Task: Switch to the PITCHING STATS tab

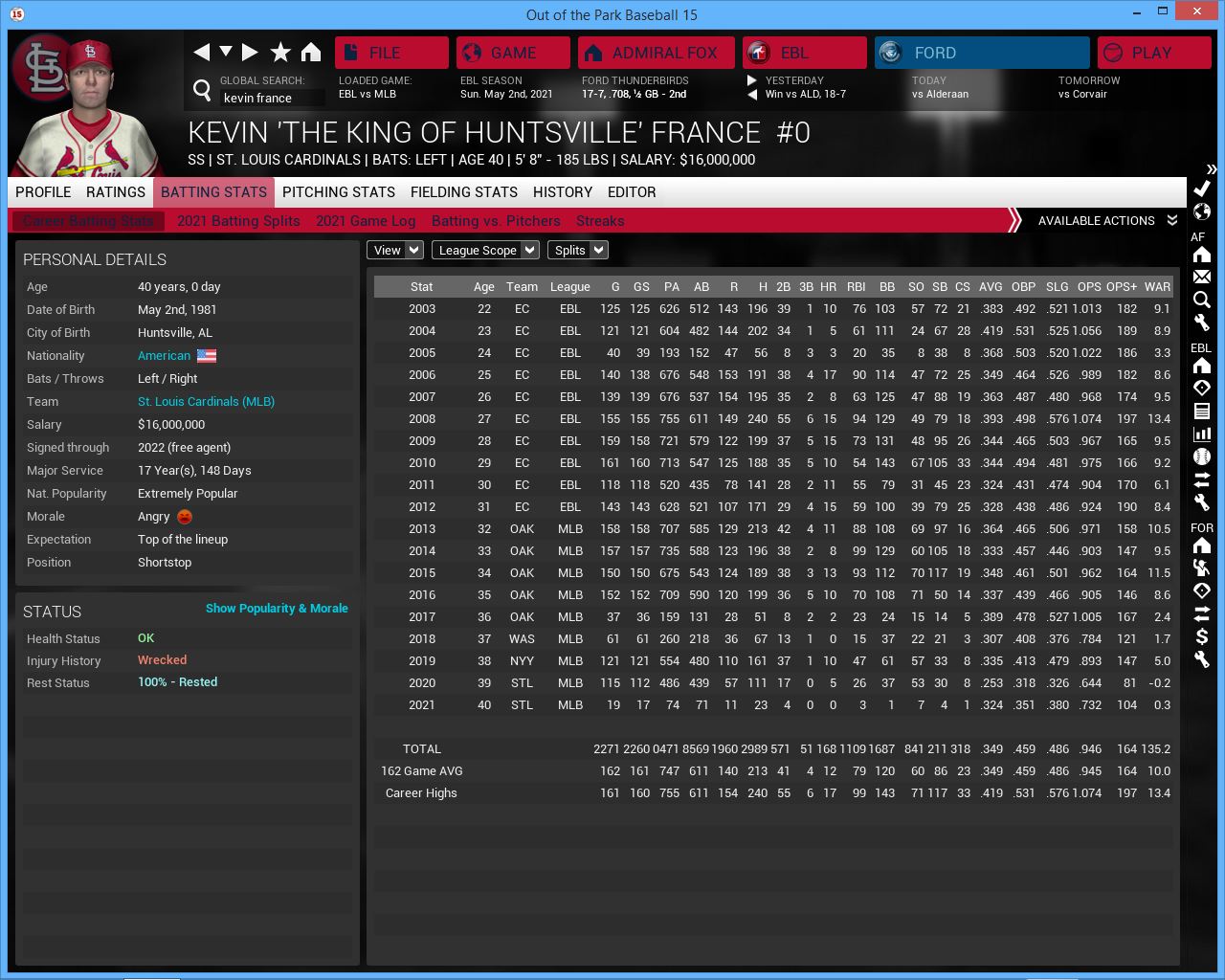Action: [x=339, y=192]
